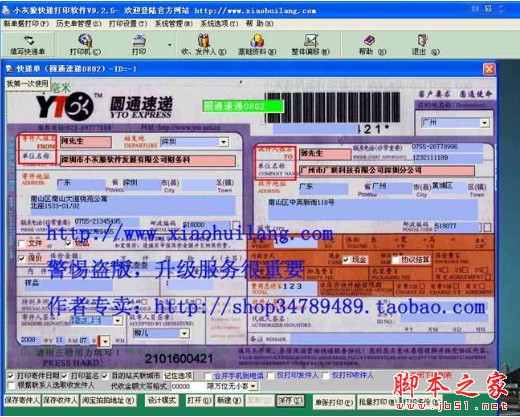Image resolution: width=520 pixels, height=417 pixels.
Task: Click the 设计模式 button
Action: pyautogui.click(x=162, y=400)
